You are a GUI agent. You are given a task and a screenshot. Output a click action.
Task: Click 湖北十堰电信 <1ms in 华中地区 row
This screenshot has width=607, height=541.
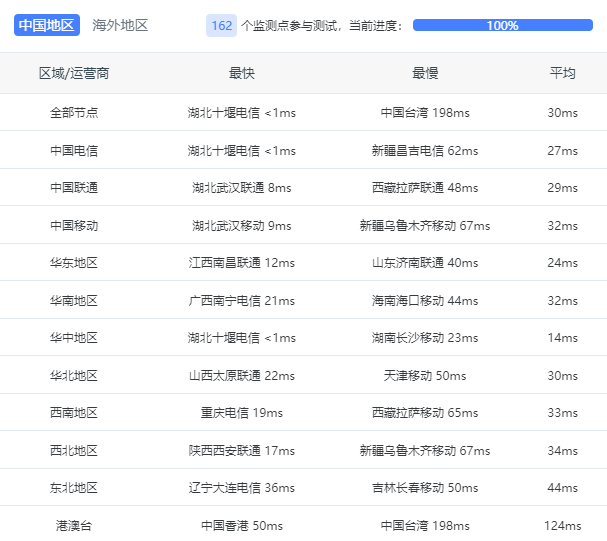coord(242,338)
